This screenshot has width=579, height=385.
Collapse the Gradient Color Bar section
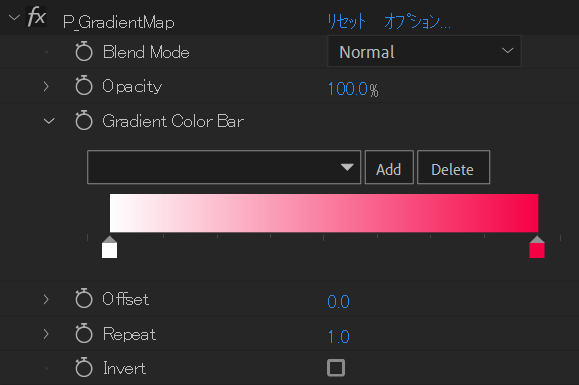coord(49,121)
